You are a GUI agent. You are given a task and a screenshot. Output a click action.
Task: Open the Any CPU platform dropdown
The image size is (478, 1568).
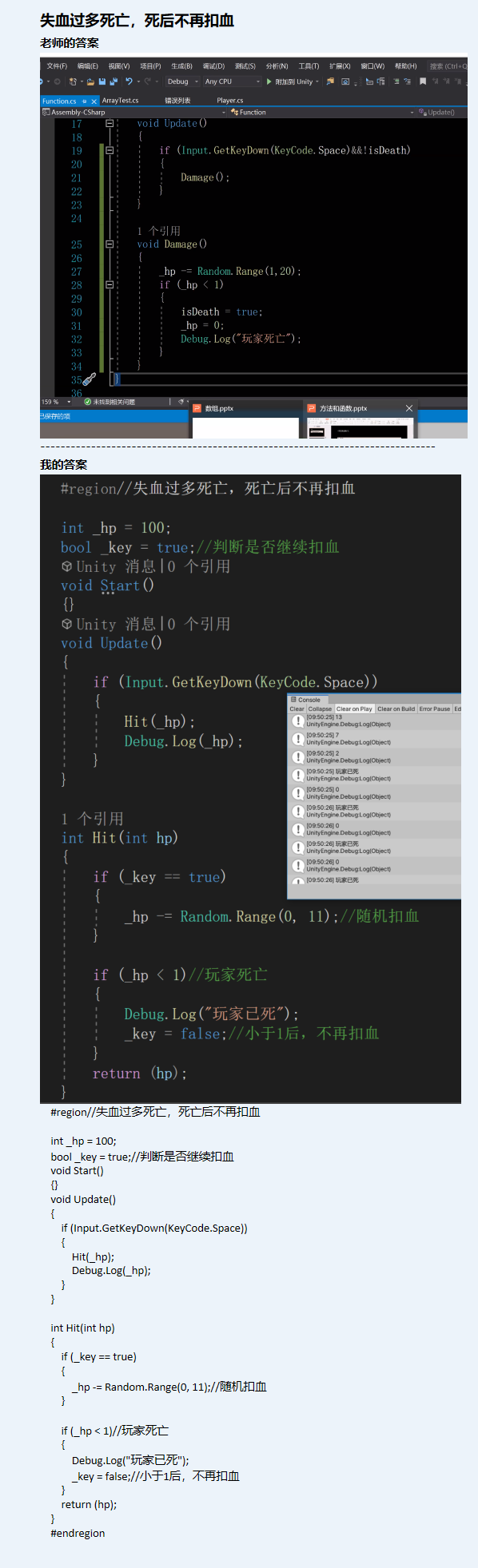tap(233, 81)
